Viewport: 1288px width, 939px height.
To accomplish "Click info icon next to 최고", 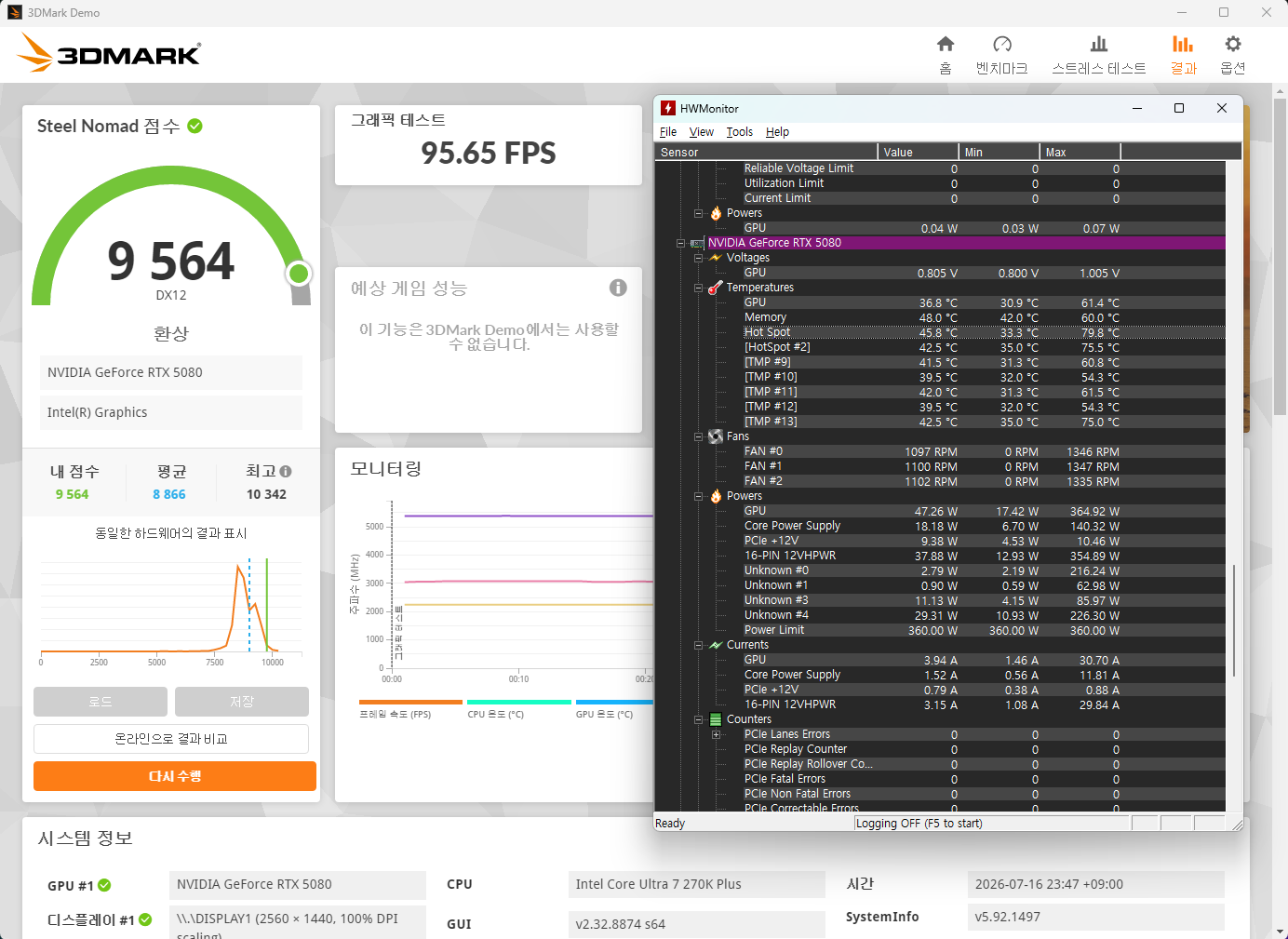I will tap(286, 471).
